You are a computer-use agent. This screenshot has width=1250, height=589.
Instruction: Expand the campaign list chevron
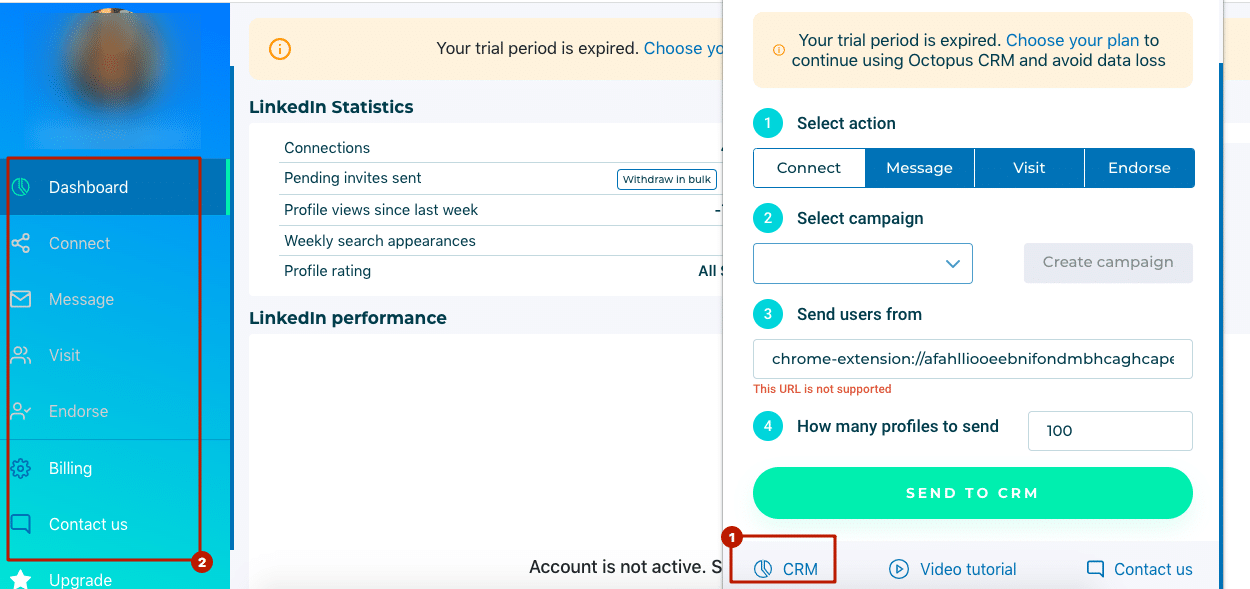coord(952,263)
